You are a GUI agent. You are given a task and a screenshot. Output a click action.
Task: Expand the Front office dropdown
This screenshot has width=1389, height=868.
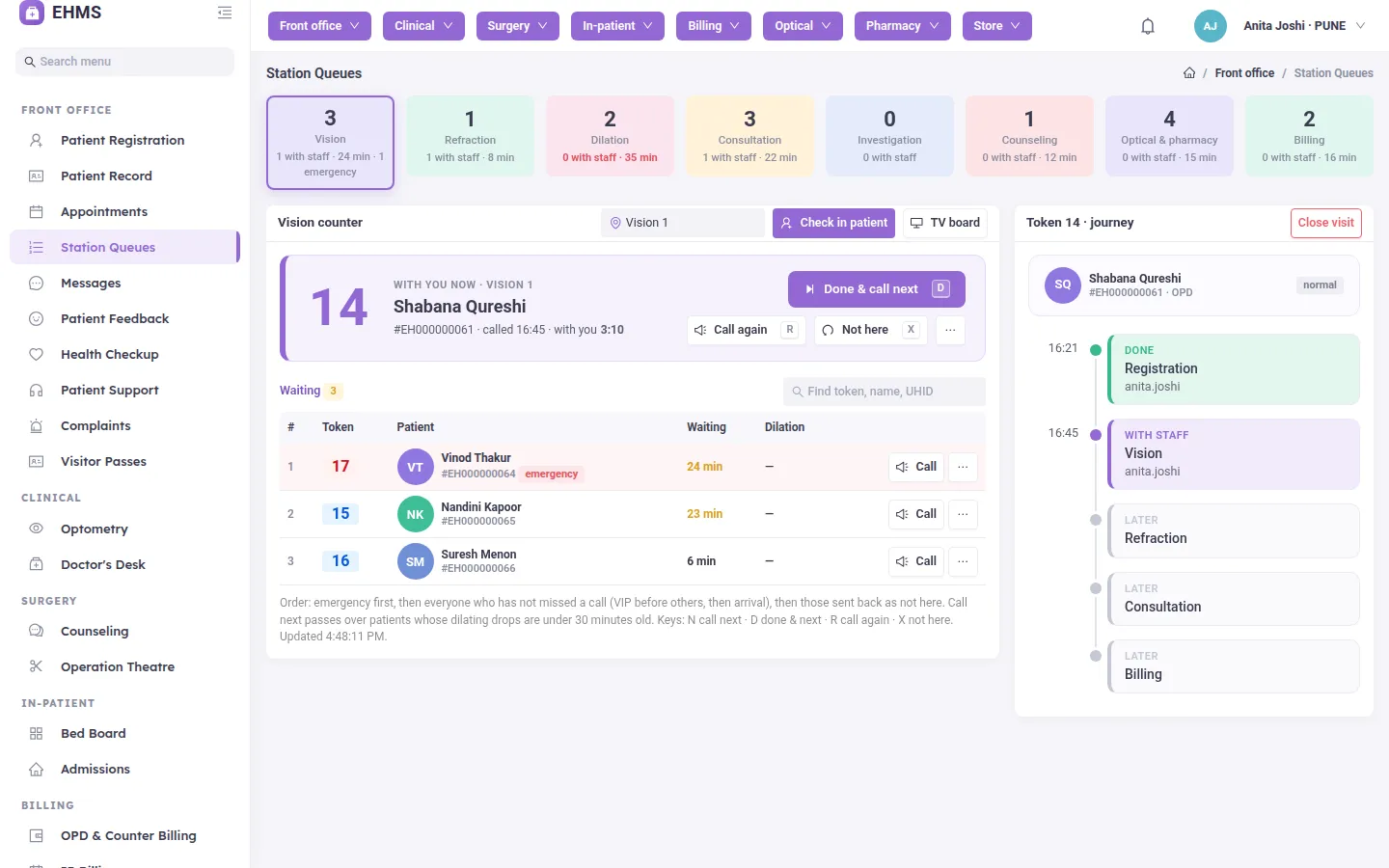tap(319, 26)
